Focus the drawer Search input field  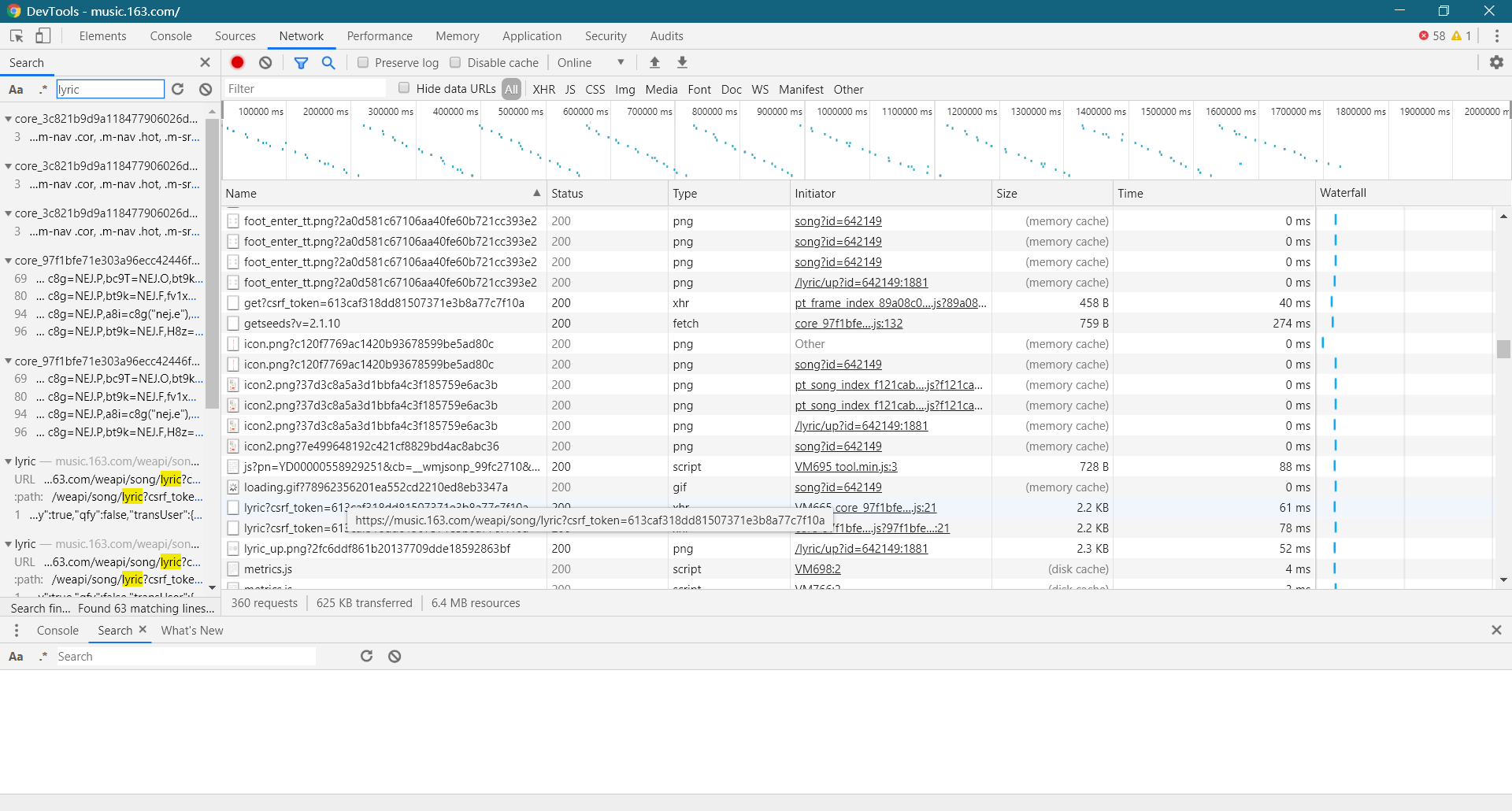186,656
